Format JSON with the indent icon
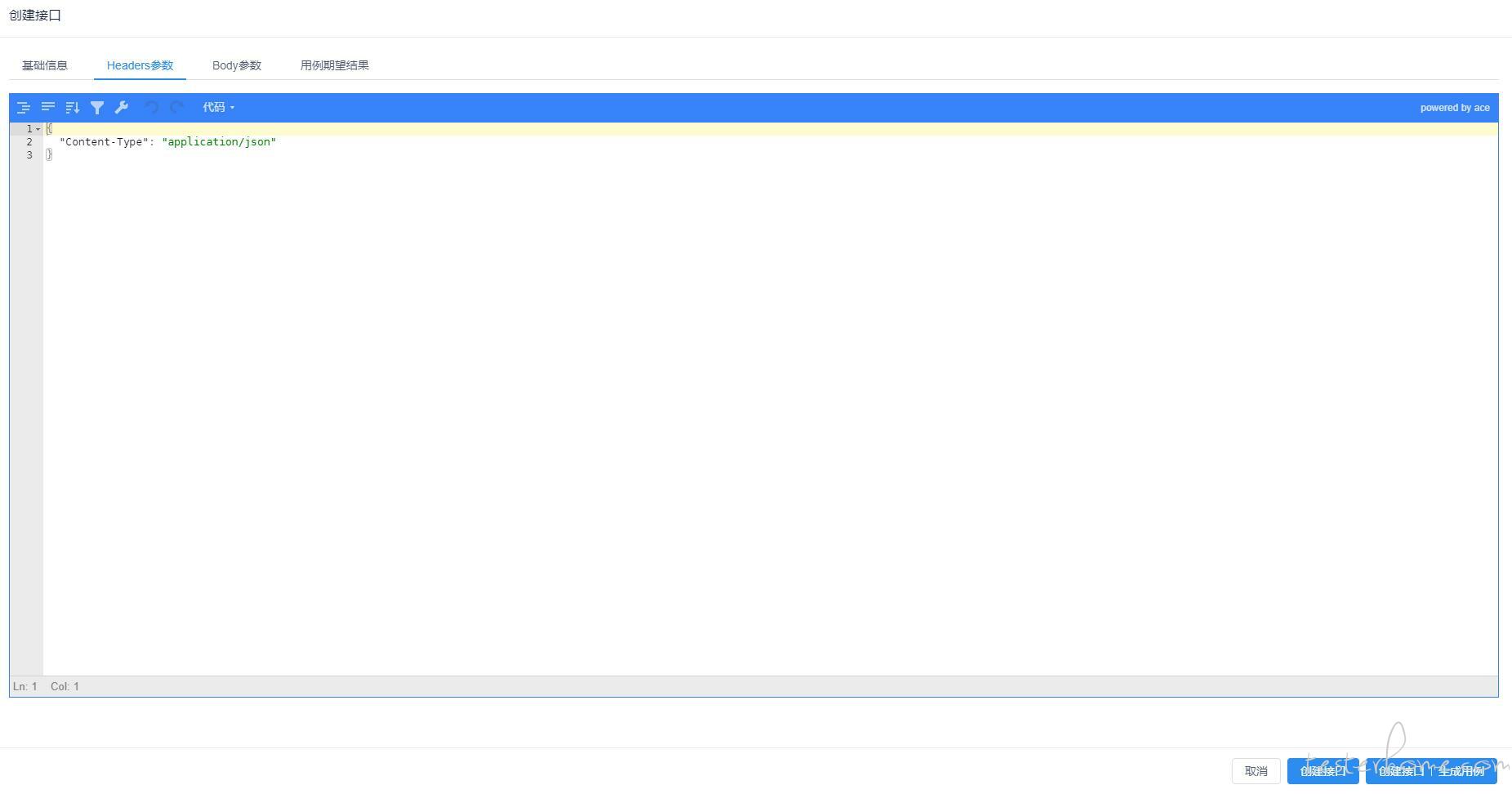 [24, 107]
